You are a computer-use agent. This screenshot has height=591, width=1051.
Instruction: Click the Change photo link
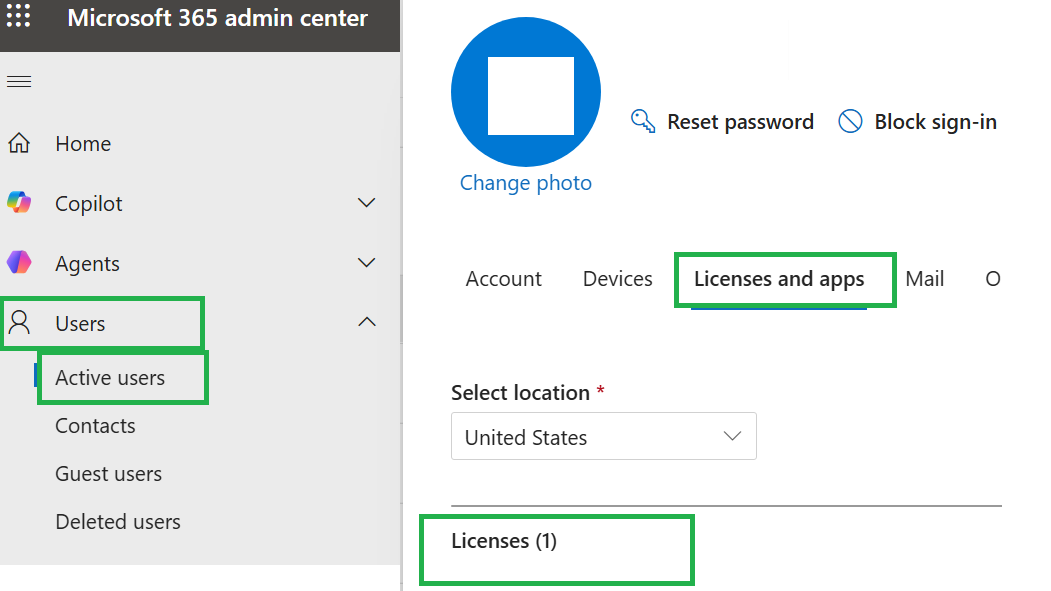pyautogui.click(x=526, y=183)
